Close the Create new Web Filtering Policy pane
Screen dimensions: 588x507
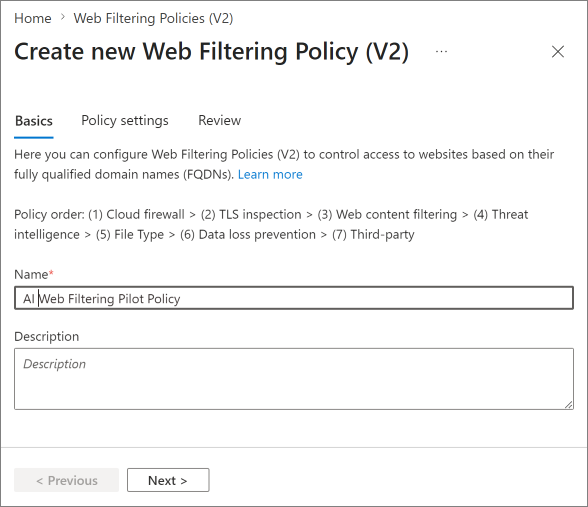point(558,51)
